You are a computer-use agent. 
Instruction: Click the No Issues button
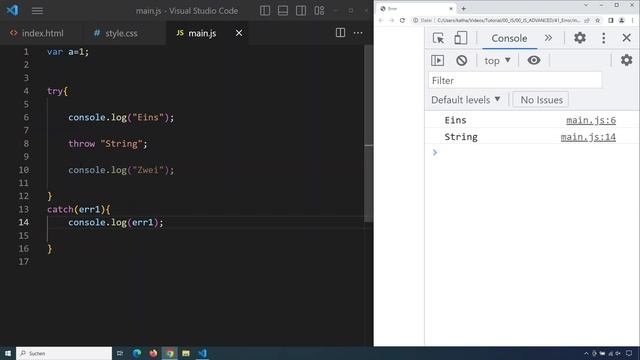(541, 100)
